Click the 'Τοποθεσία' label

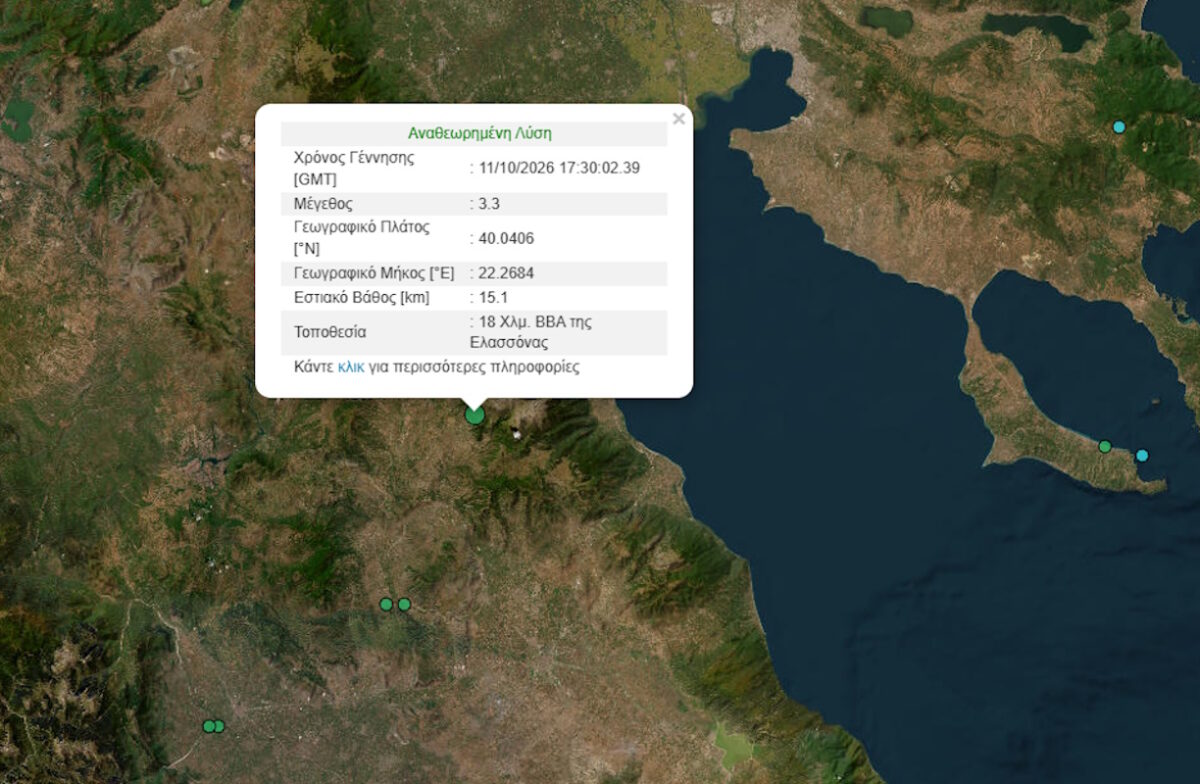(330, 332)
